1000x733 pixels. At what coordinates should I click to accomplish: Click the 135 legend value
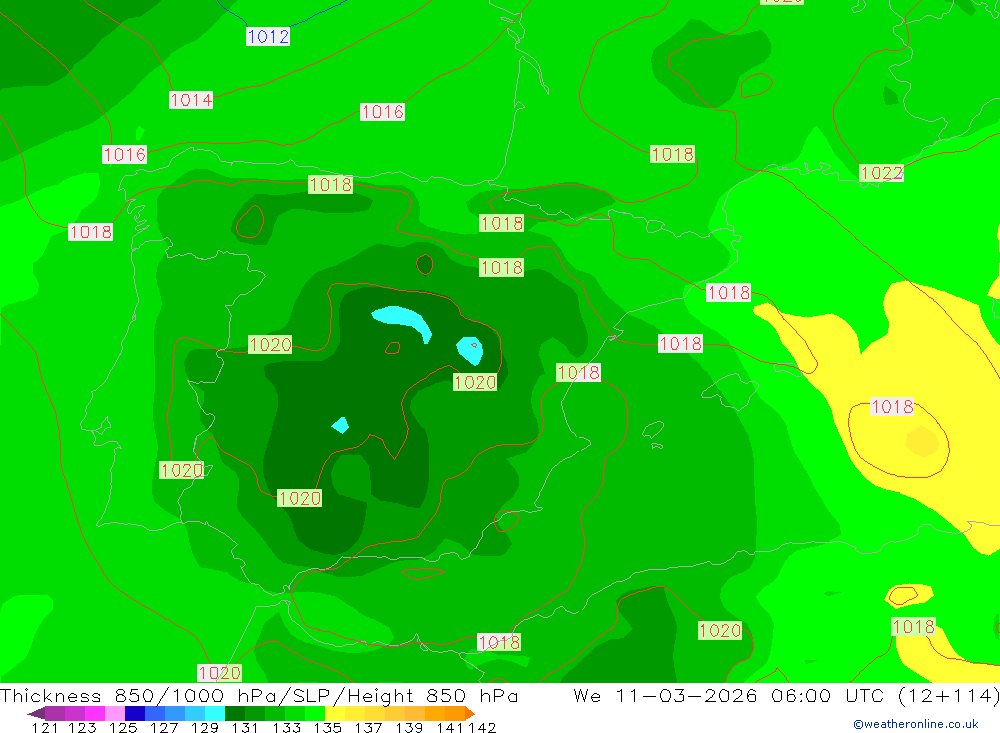(x=328, y=727)
